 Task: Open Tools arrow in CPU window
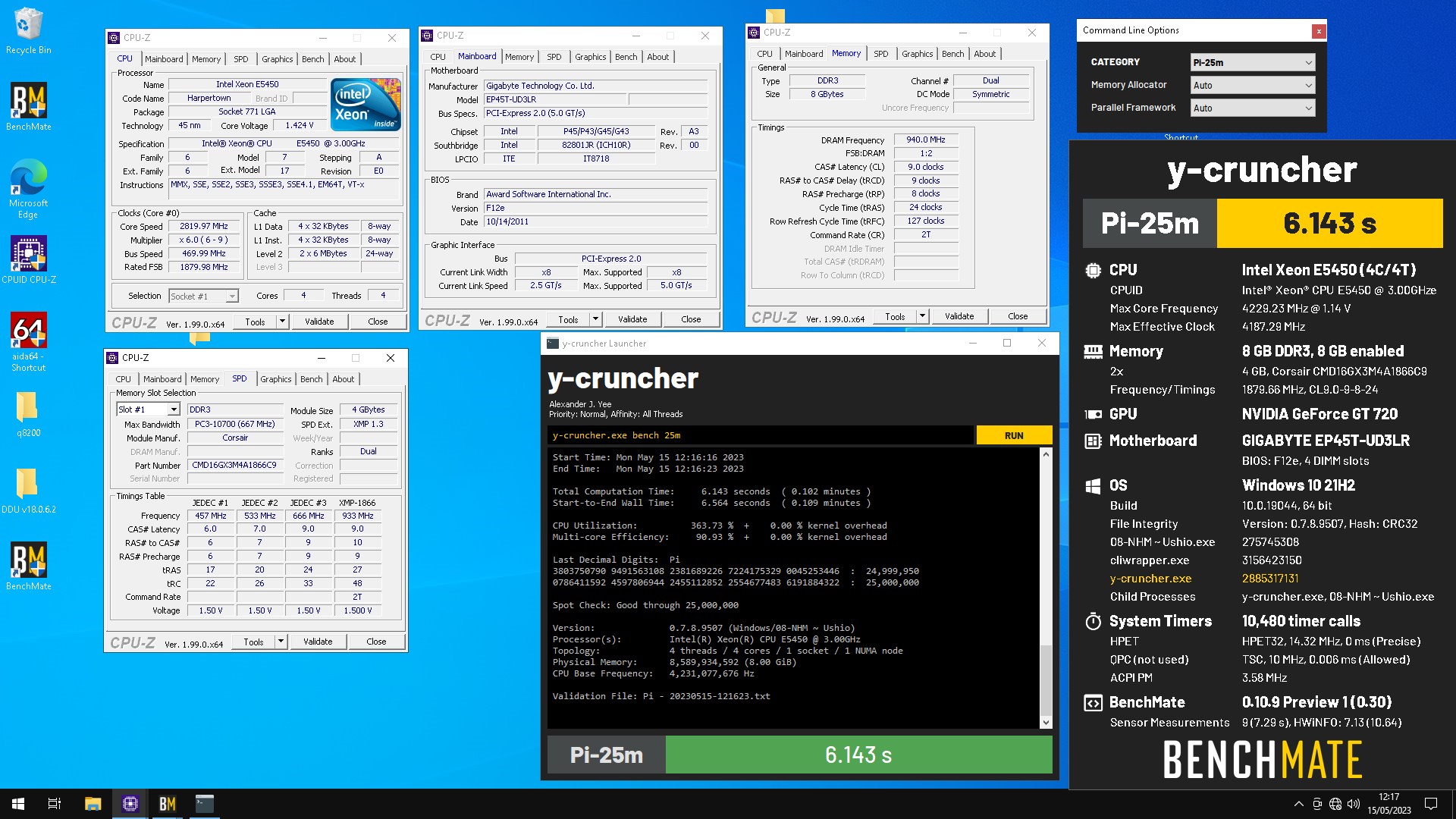tap(282, 322)
